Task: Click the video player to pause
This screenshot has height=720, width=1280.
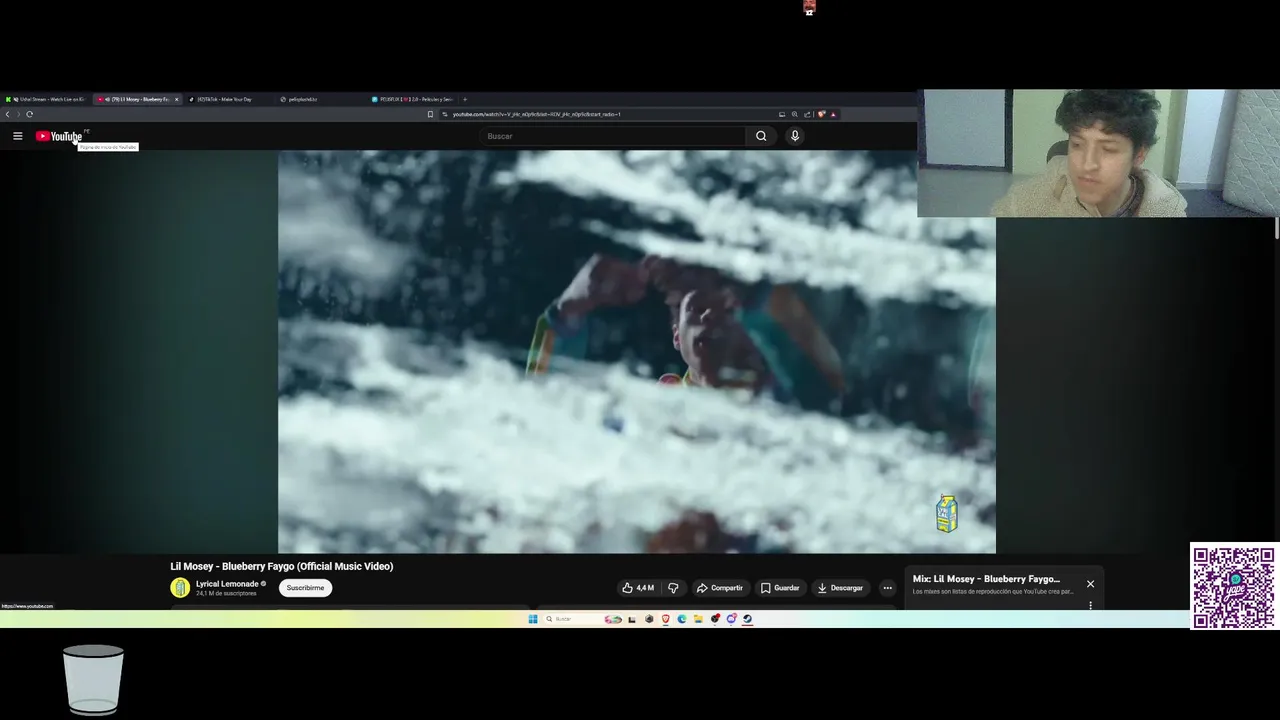Action: click(x=637, y=351)
